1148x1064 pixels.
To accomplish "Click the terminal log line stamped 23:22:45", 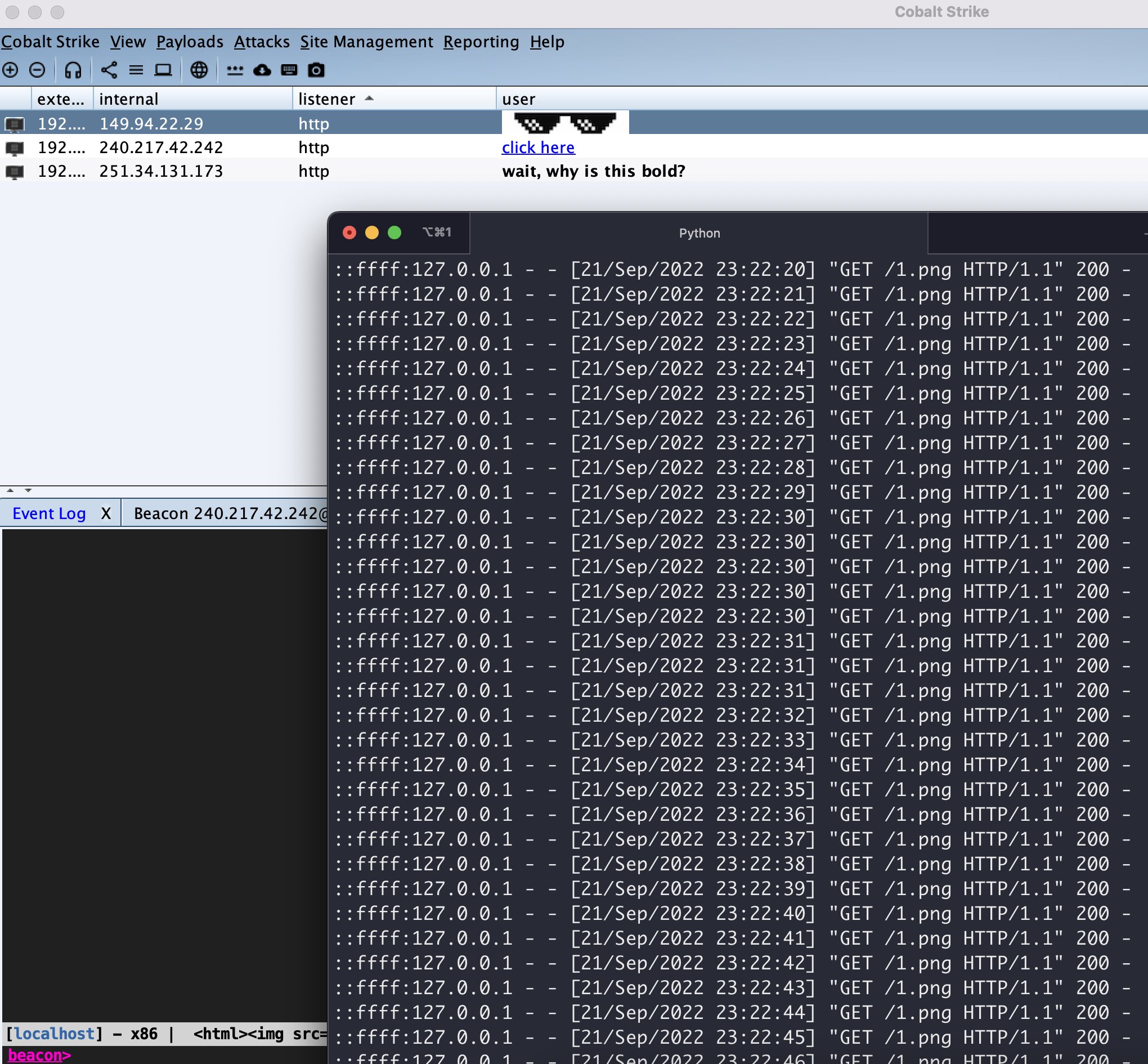I will tap(733, 1037).
